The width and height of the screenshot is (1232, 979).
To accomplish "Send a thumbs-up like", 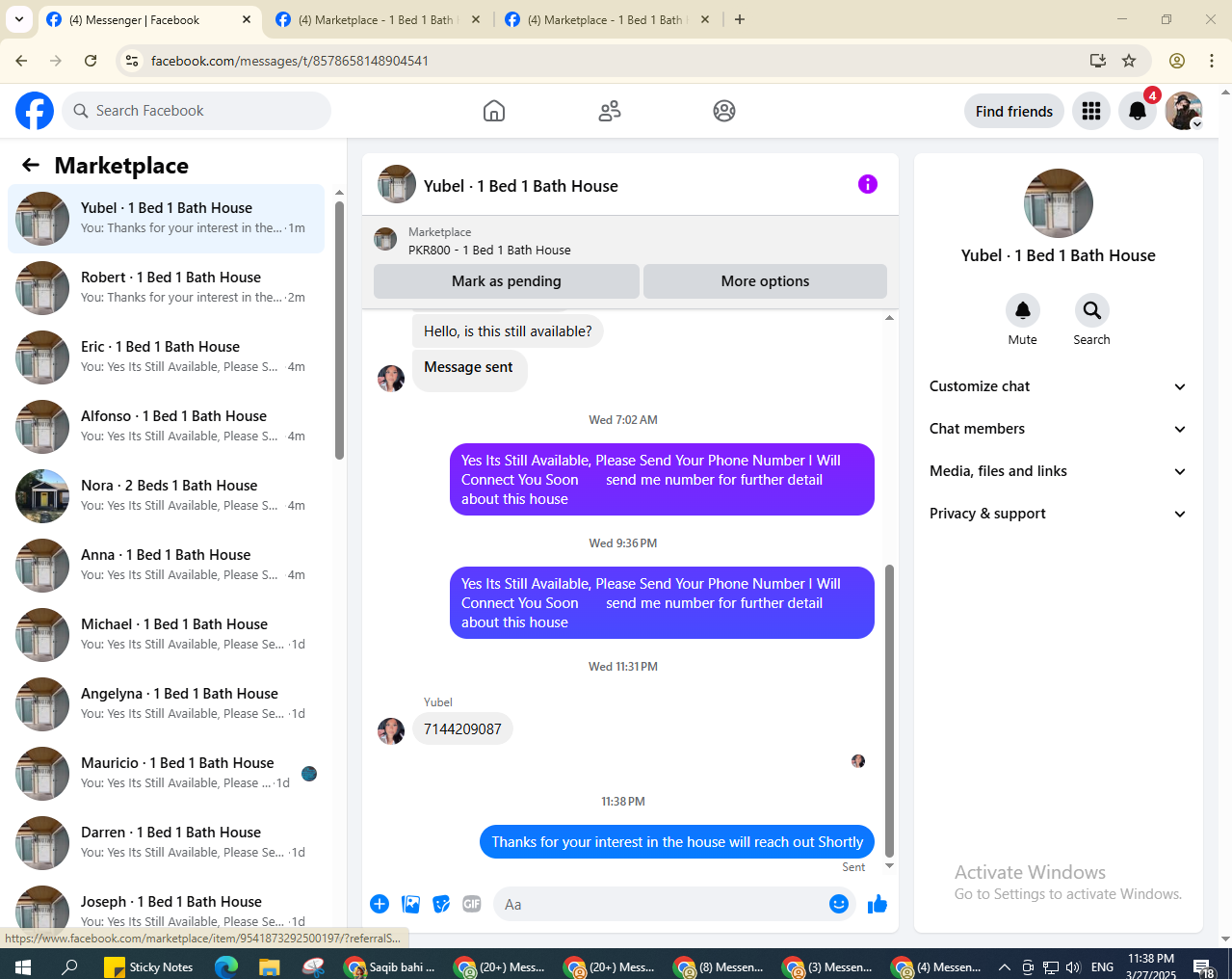I will click(x=878, y=904).
